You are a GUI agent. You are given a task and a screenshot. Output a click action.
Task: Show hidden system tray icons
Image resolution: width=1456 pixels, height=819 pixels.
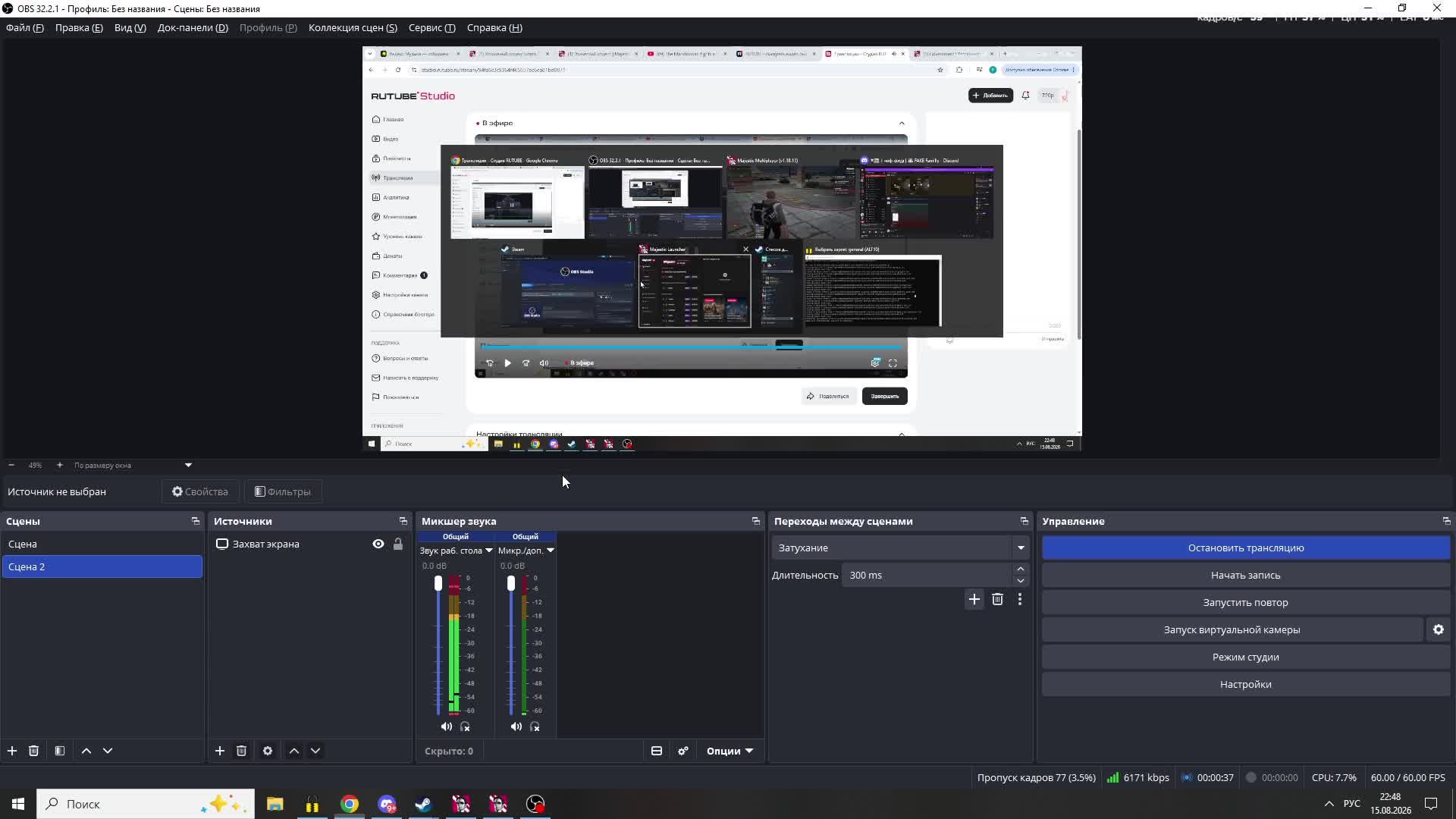tap(1329, 804)
